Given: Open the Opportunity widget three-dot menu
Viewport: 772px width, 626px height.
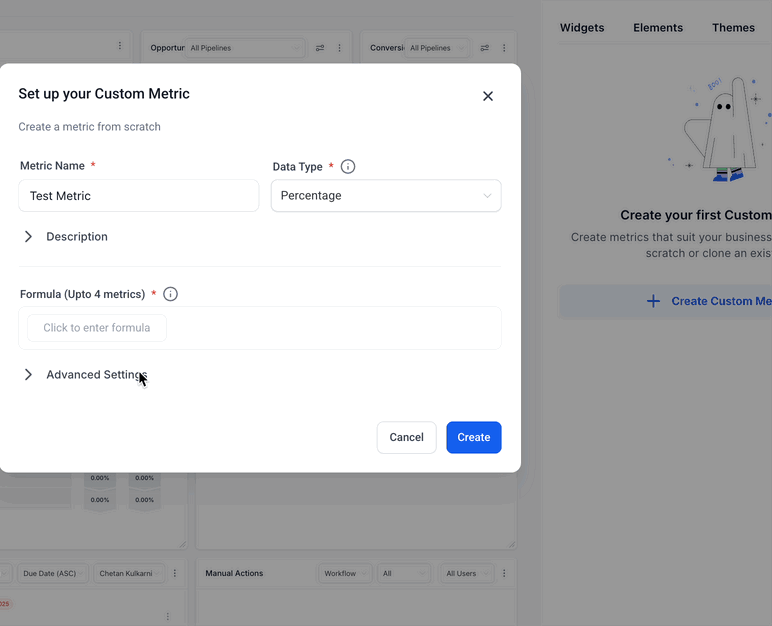Looking at the screenshot, I should [339, 48].
